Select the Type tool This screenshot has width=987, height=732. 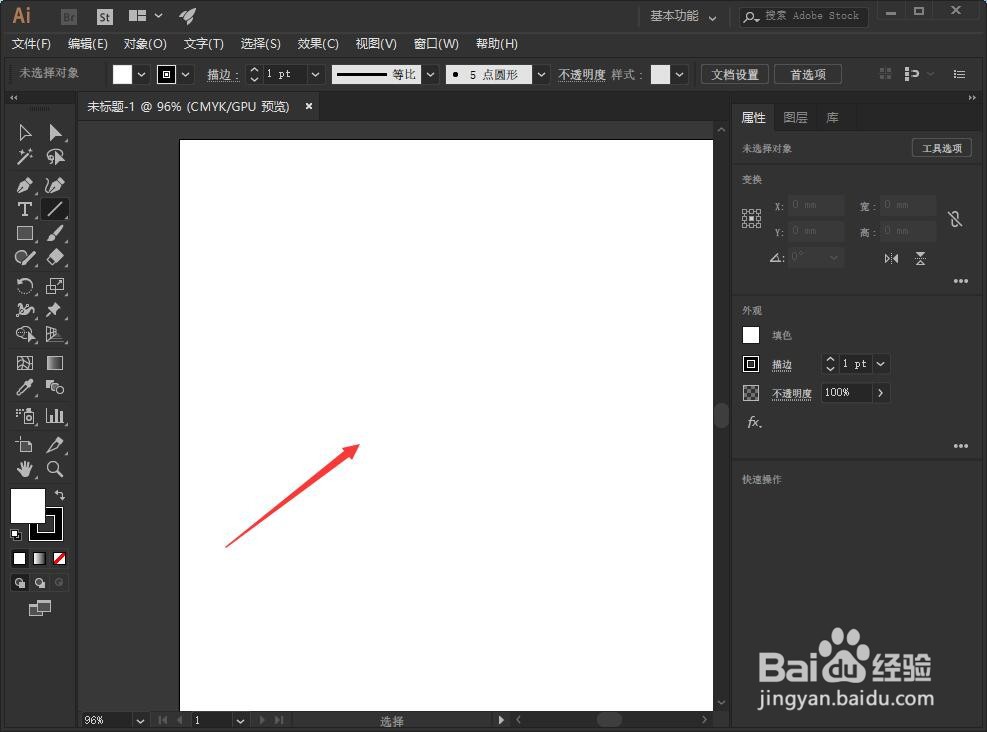click(x=25, y=209)
